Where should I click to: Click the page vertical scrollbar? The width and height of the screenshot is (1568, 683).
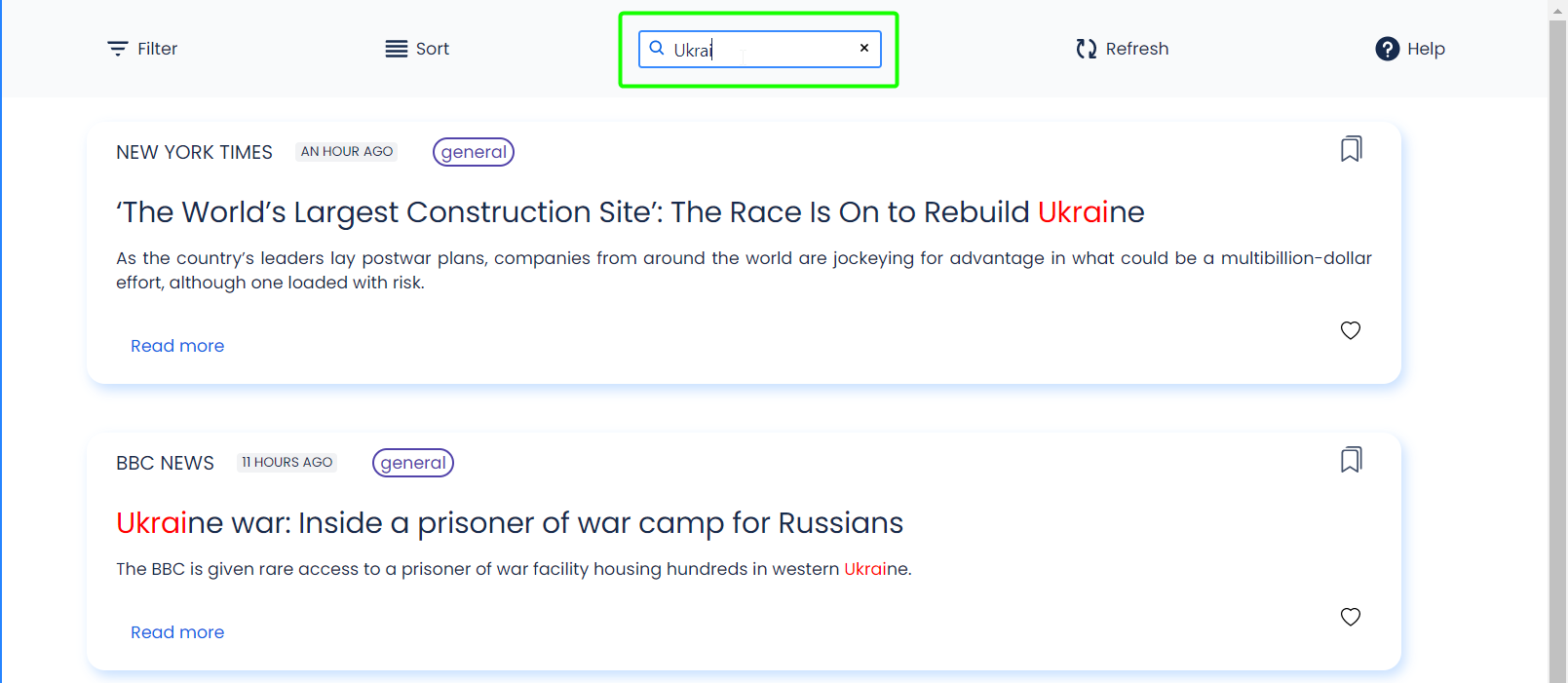pyautogui.click(x=1557, y=341)
